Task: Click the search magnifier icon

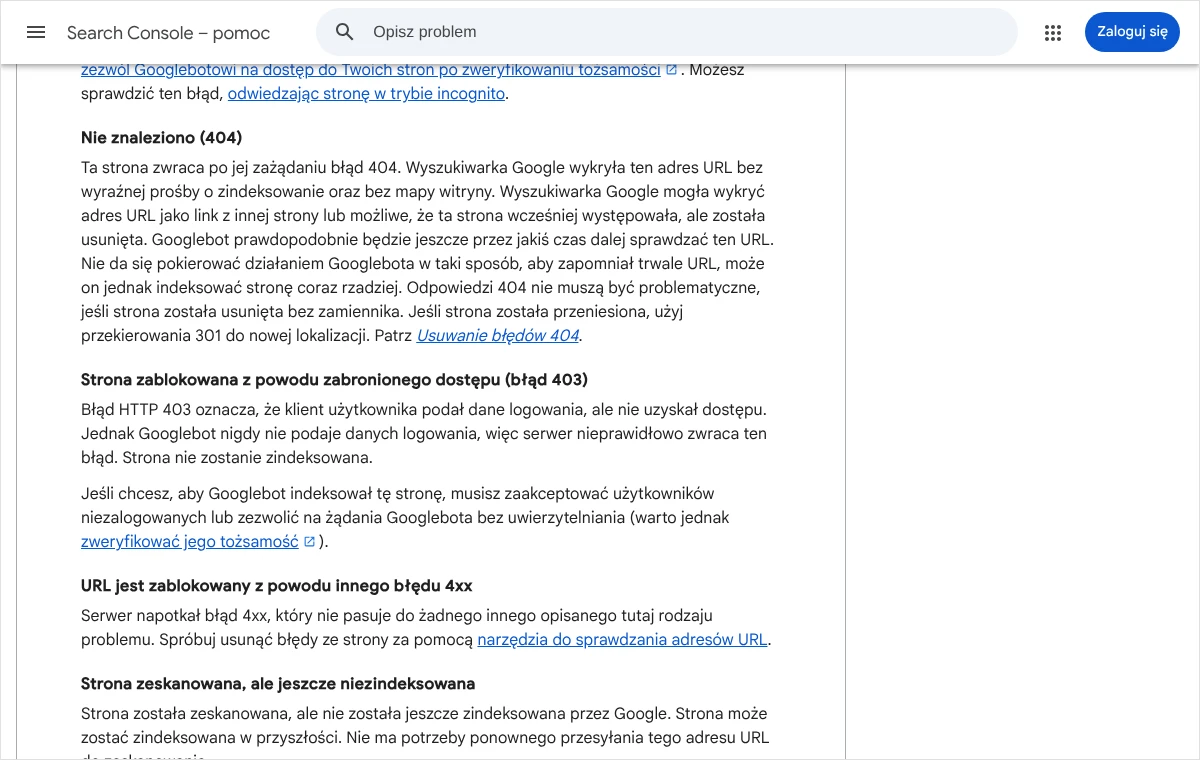Action: point(345,32)
